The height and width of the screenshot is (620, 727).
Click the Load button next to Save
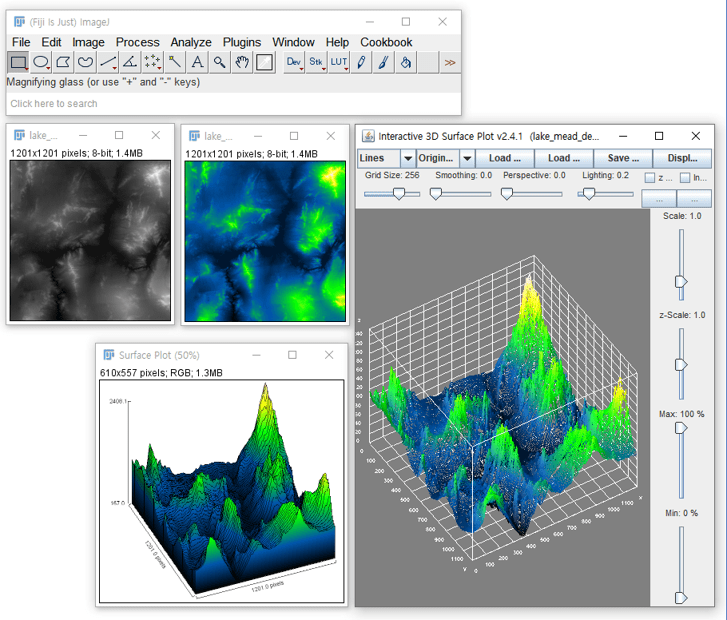[x=564, y=158]
